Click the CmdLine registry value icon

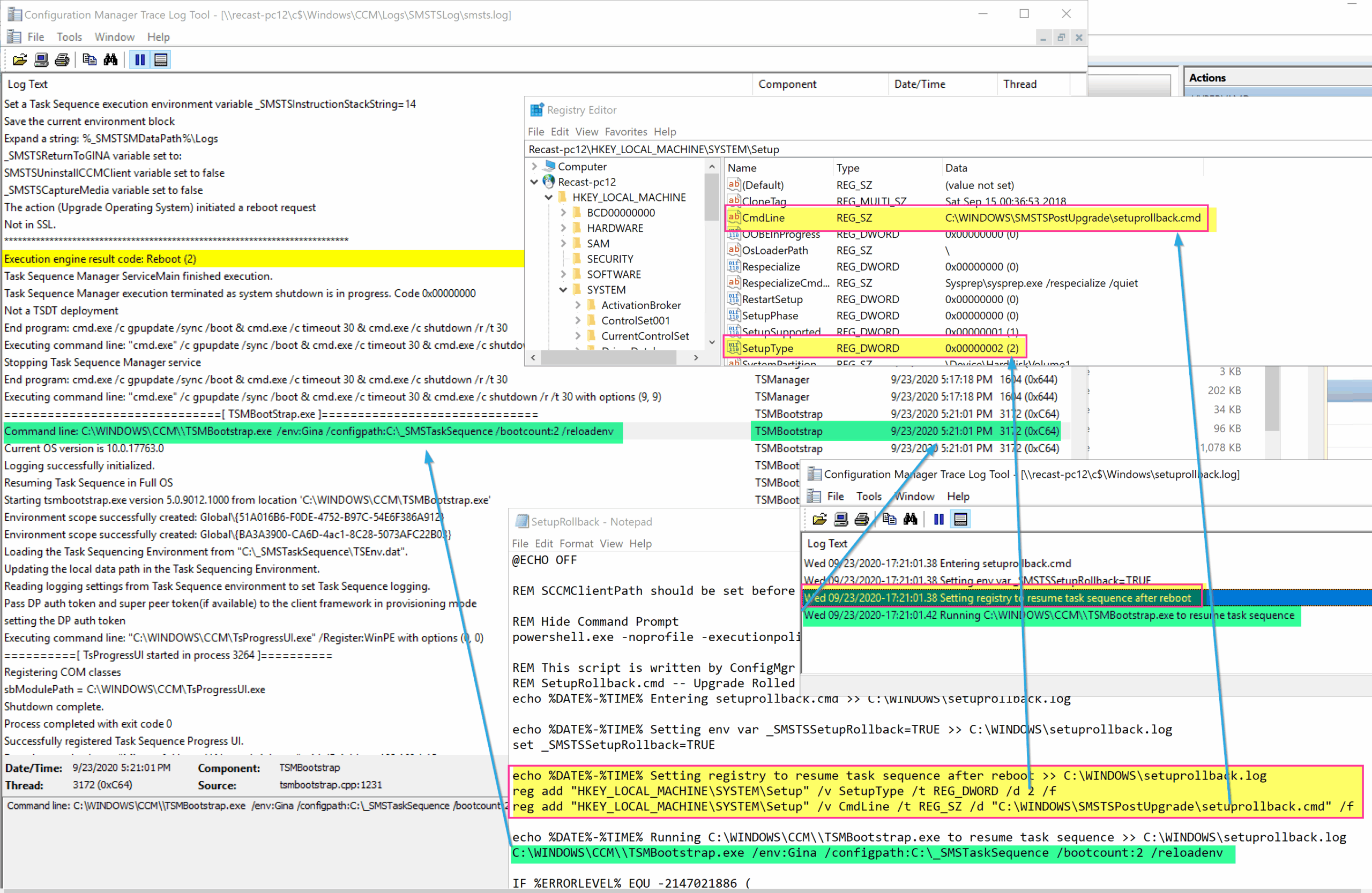[733, 218]
